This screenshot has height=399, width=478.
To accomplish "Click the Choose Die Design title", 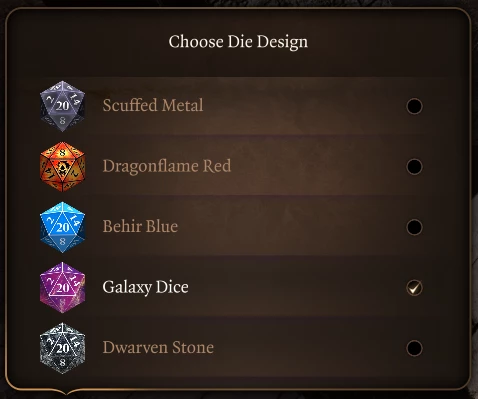I will point(238,42).
